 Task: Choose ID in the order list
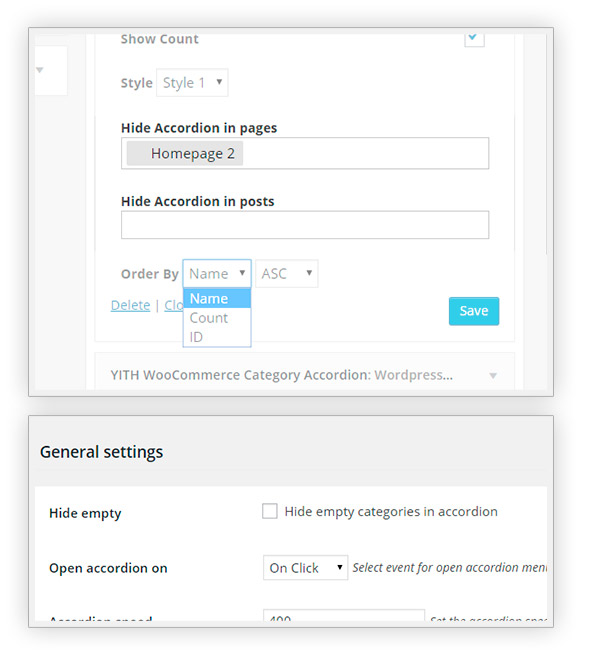point(217,337)
